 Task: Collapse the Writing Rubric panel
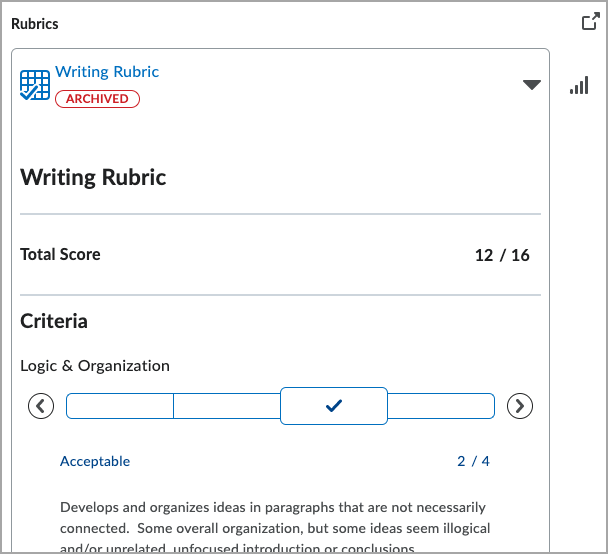532,85
